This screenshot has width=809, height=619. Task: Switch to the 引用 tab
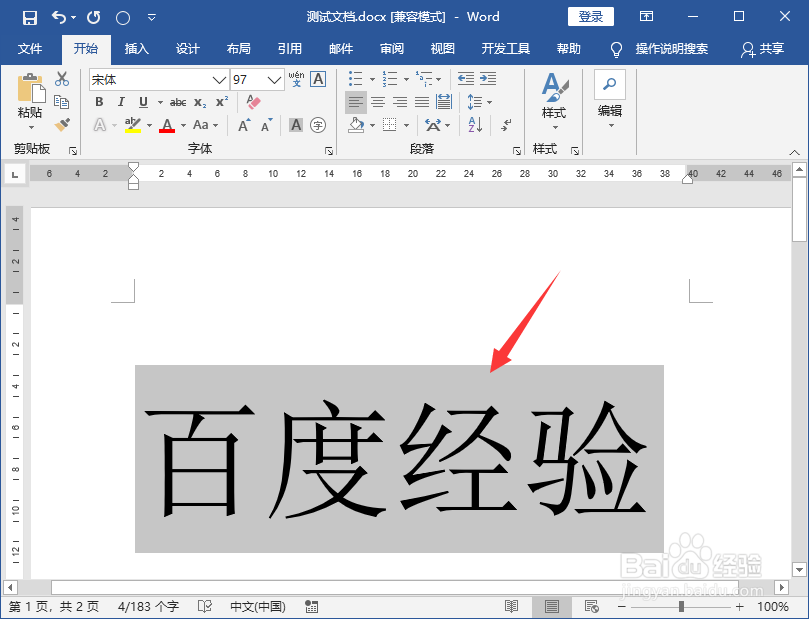(x=289, y=48)
